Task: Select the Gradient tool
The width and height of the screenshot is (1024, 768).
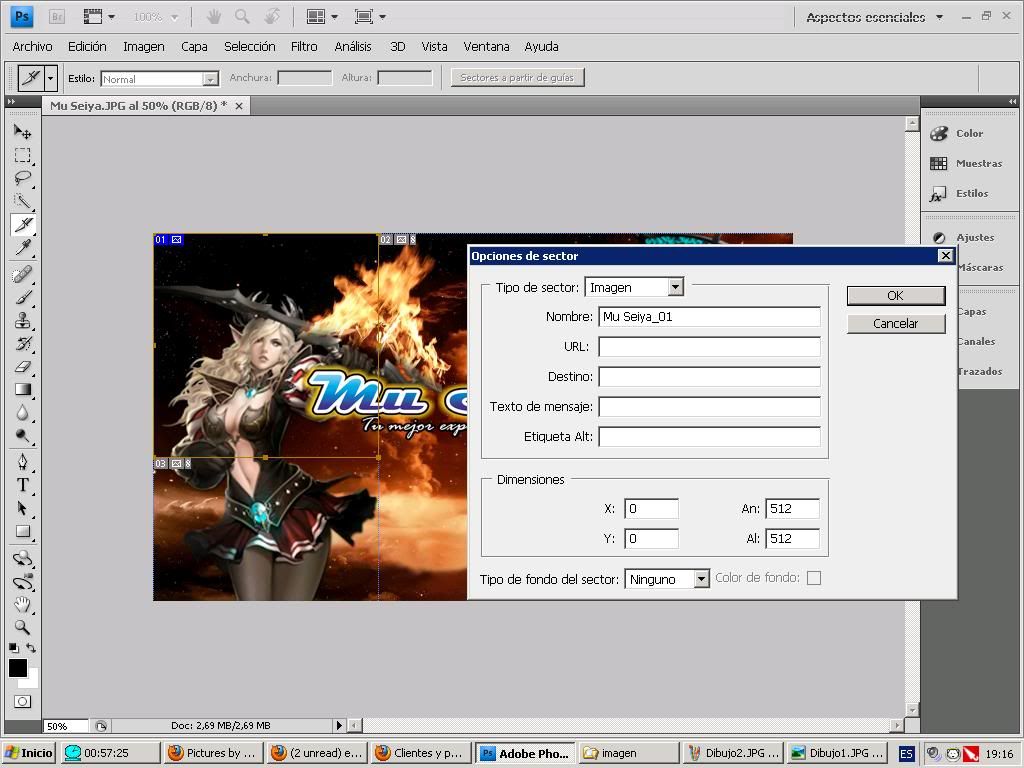Action: pos(23,389)
